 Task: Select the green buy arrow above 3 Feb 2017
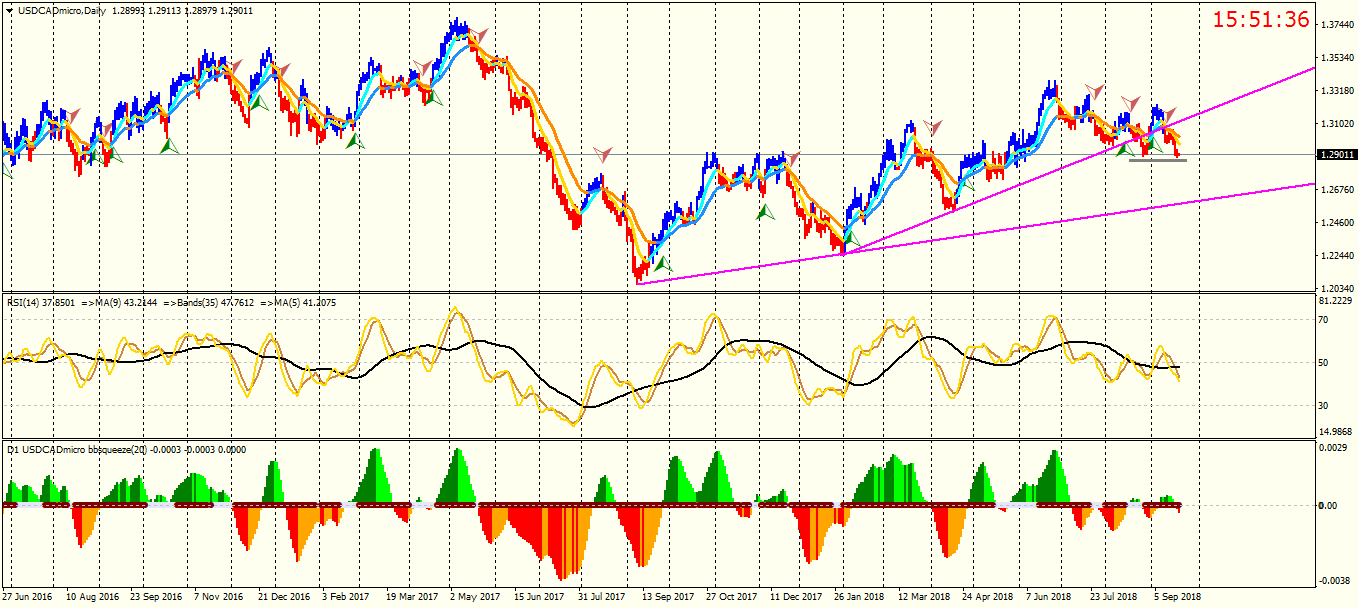click(x=353, y=140)
